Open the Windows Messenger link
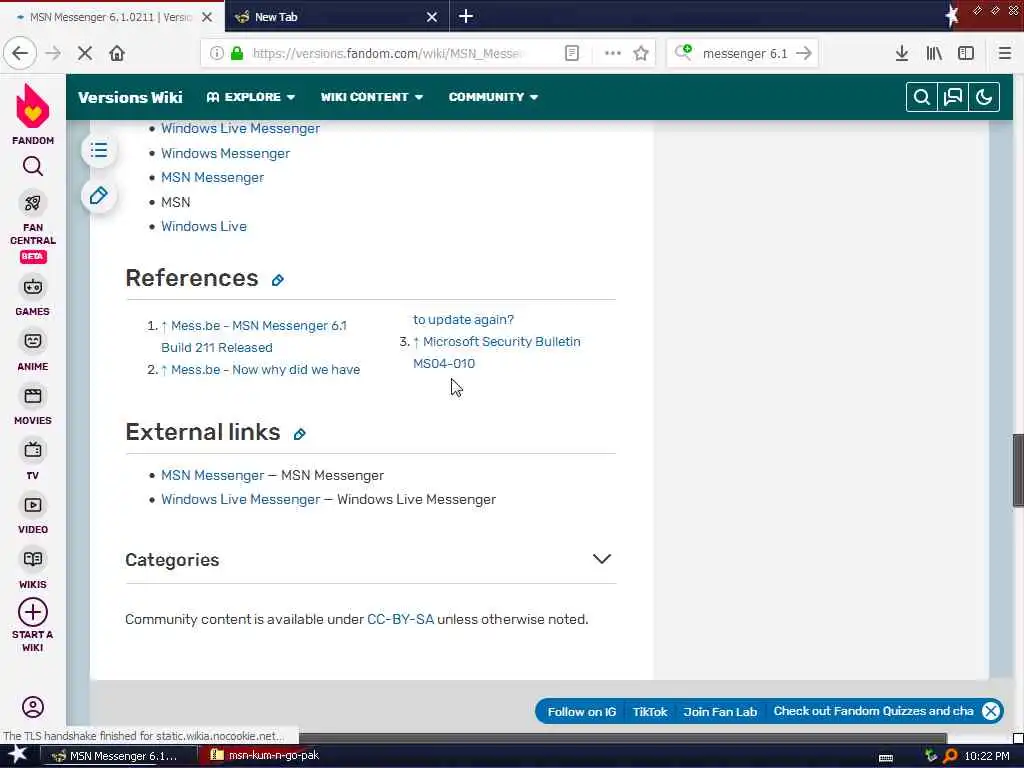The image size is (1024, 768). (x=225, y=153)
